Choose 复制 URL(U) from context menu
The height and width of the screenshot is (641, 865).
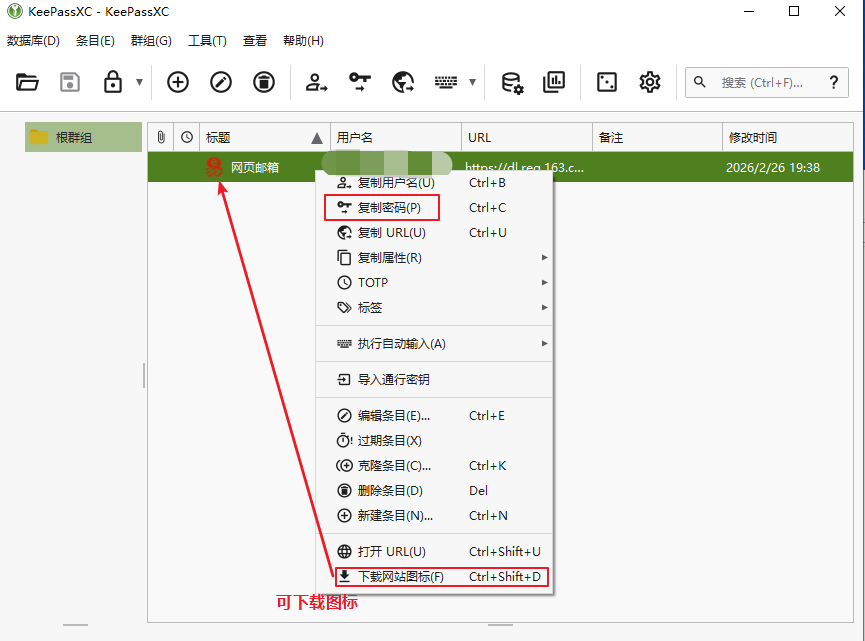(x=434, y=233)
